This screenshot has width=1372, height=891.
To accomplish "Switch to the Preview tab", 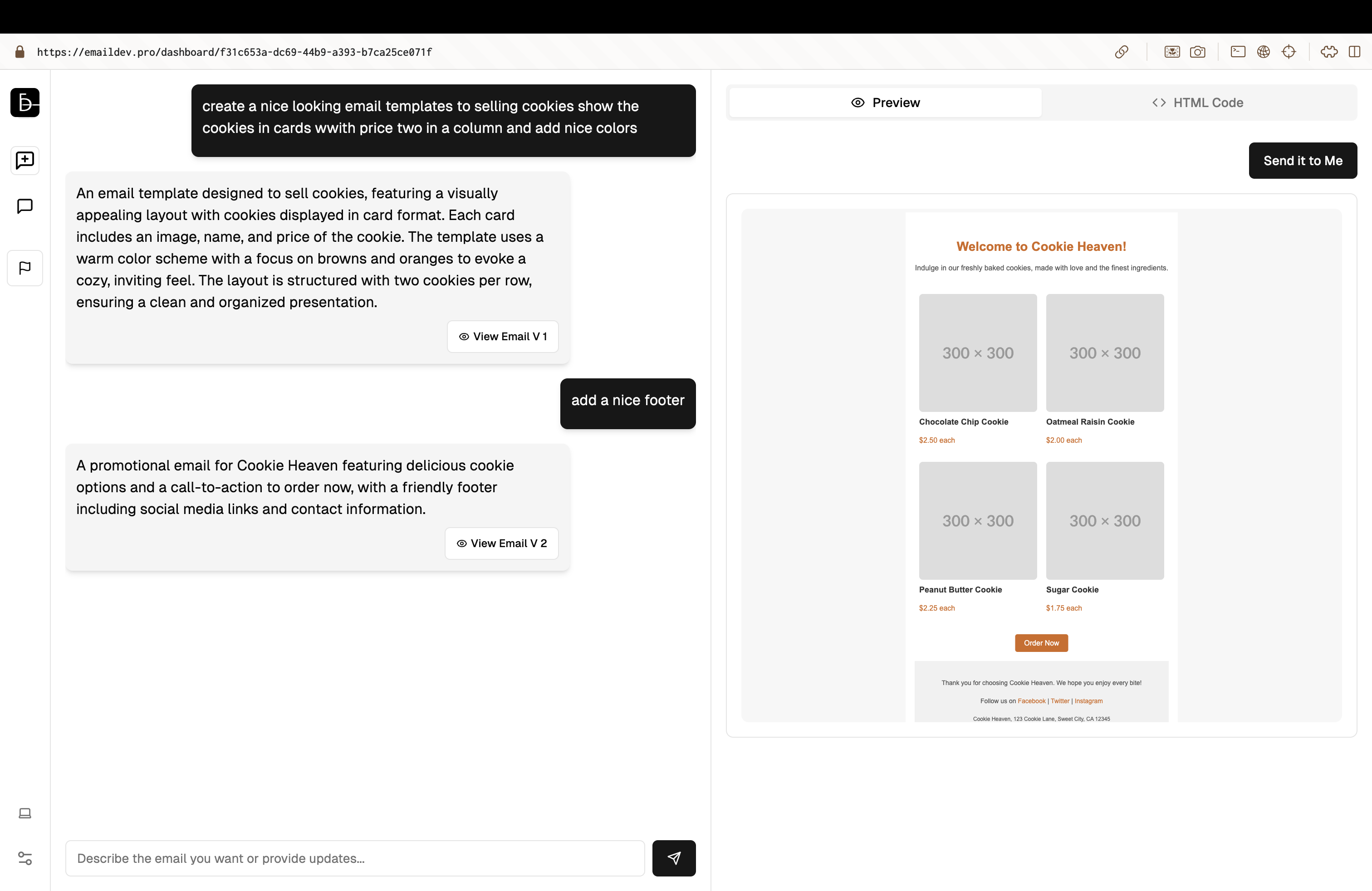I will [886, 103].
